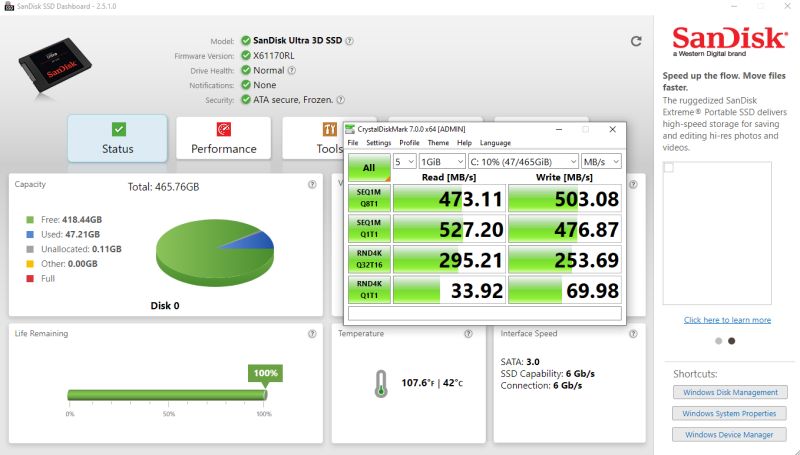Open Profile menu in CrystalDiskMark

409,143
